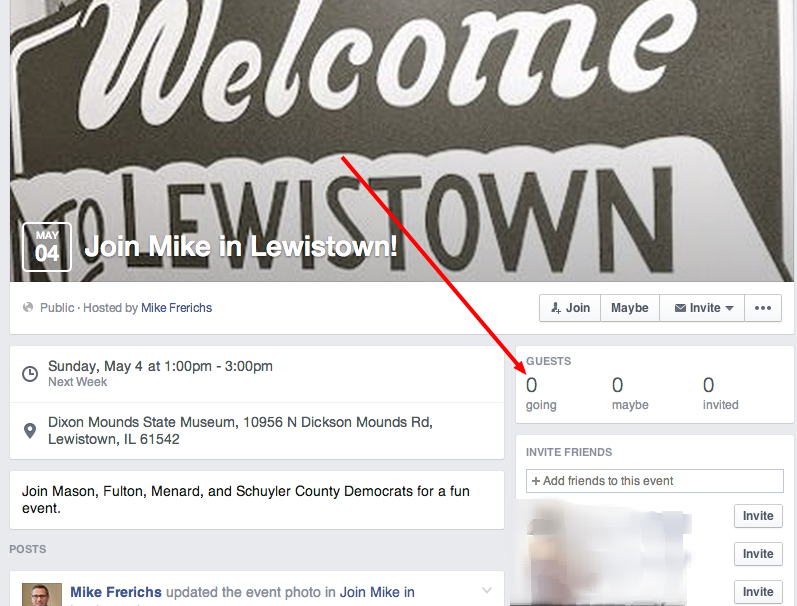This screenshot has width=797, height=606.
Task: Click the Join button with person icon
Action: point(570,308)
